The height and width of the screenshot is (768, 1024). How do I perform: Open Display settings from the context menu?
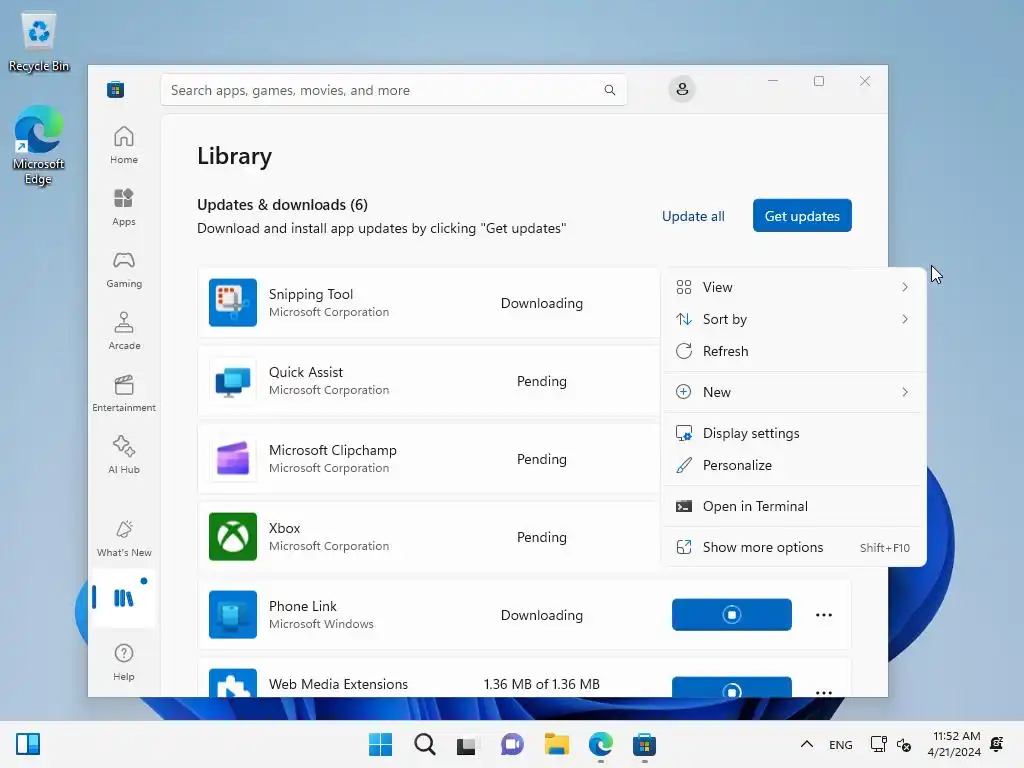(793, 433)
